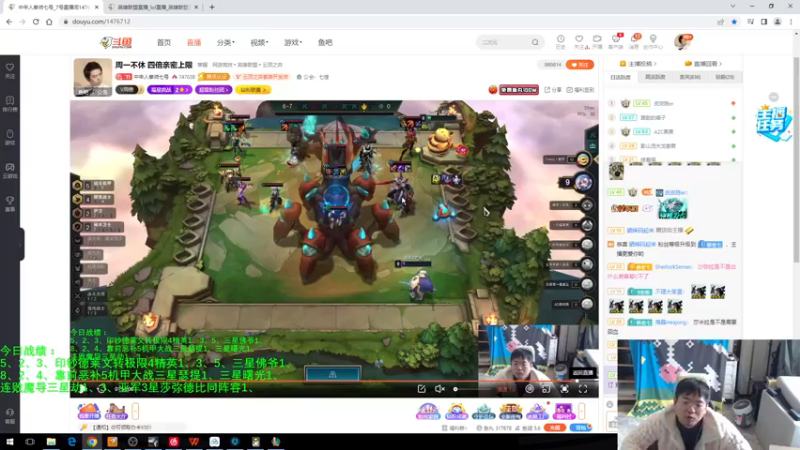Image resolution: width=800 pixels, height=450 pixels.
Task: Click the browser address bar
Action: [388, 22]
